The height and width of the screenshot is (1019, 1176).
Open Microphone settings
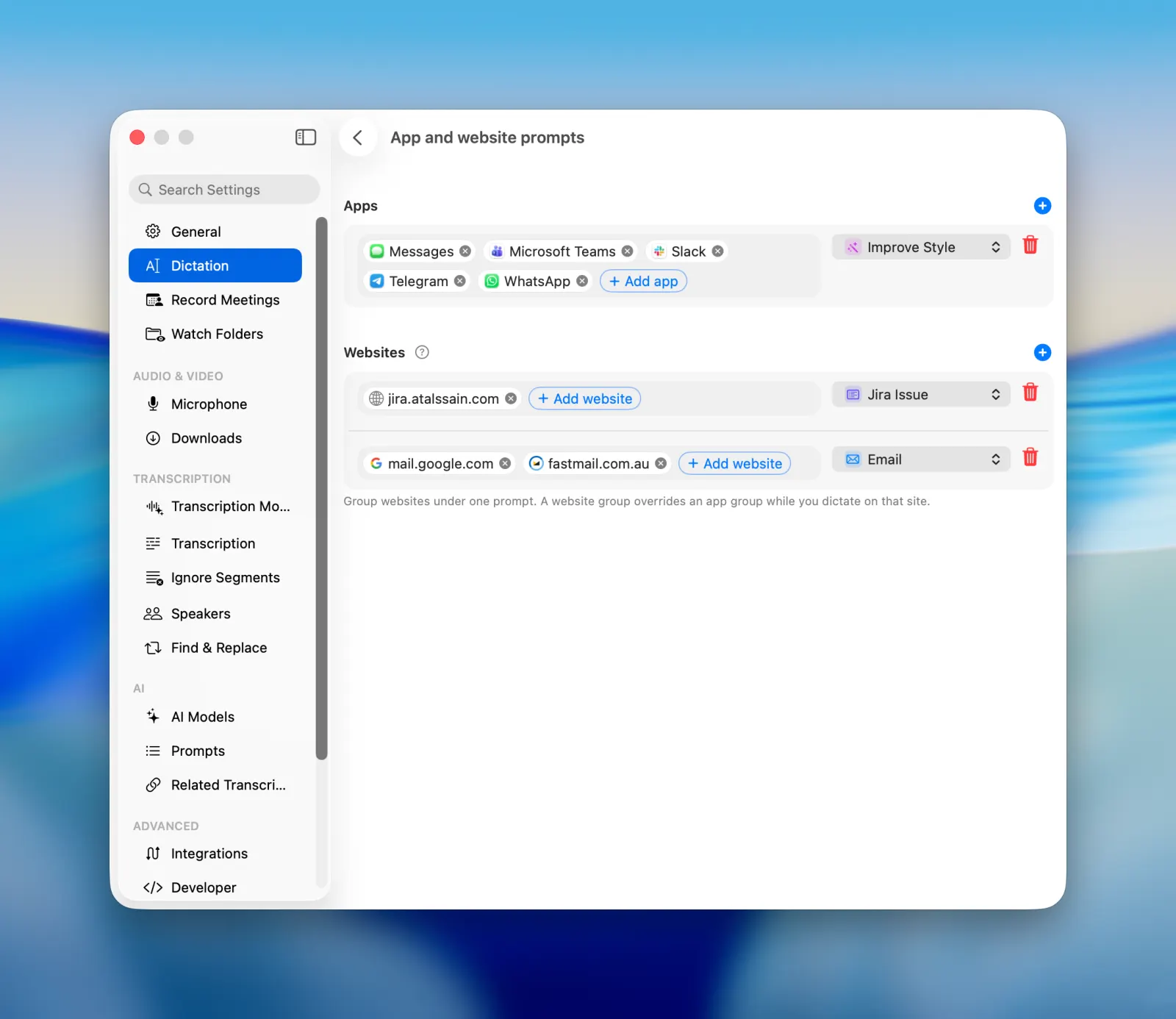(215, 404)
